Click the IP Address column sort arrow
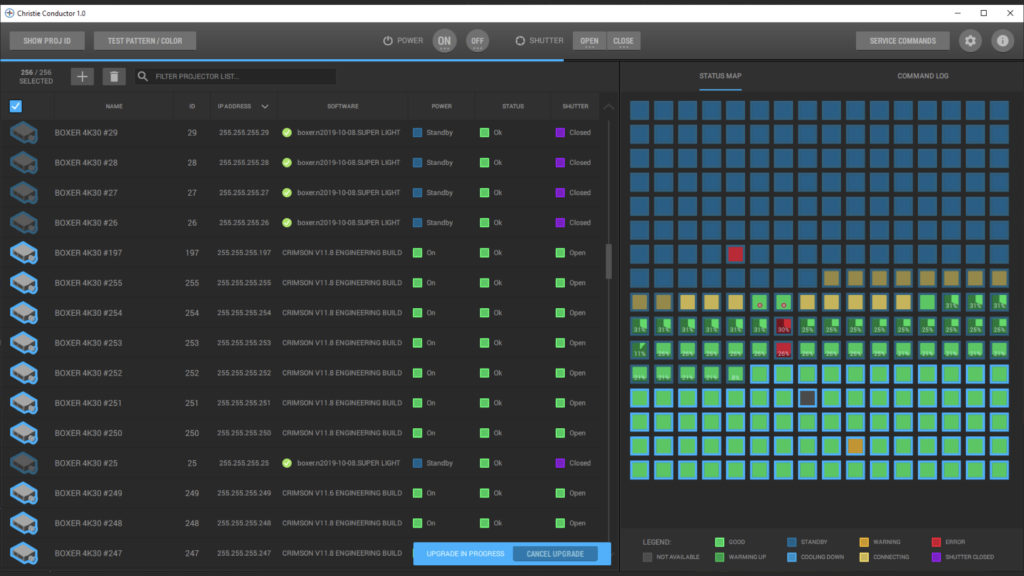Image resolution: width=1024 pixels, height=576 pixels. [265, 106]
